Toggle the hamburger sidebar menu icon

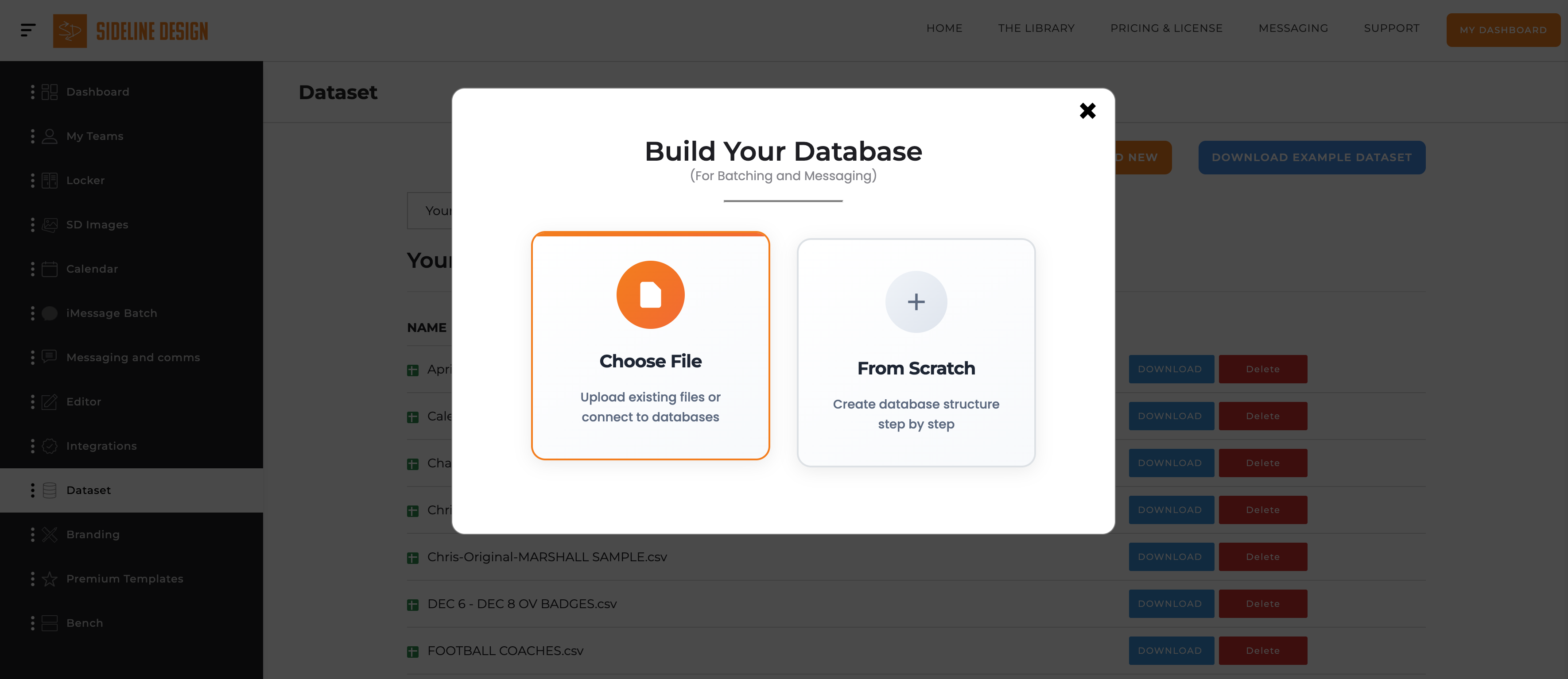28,30
